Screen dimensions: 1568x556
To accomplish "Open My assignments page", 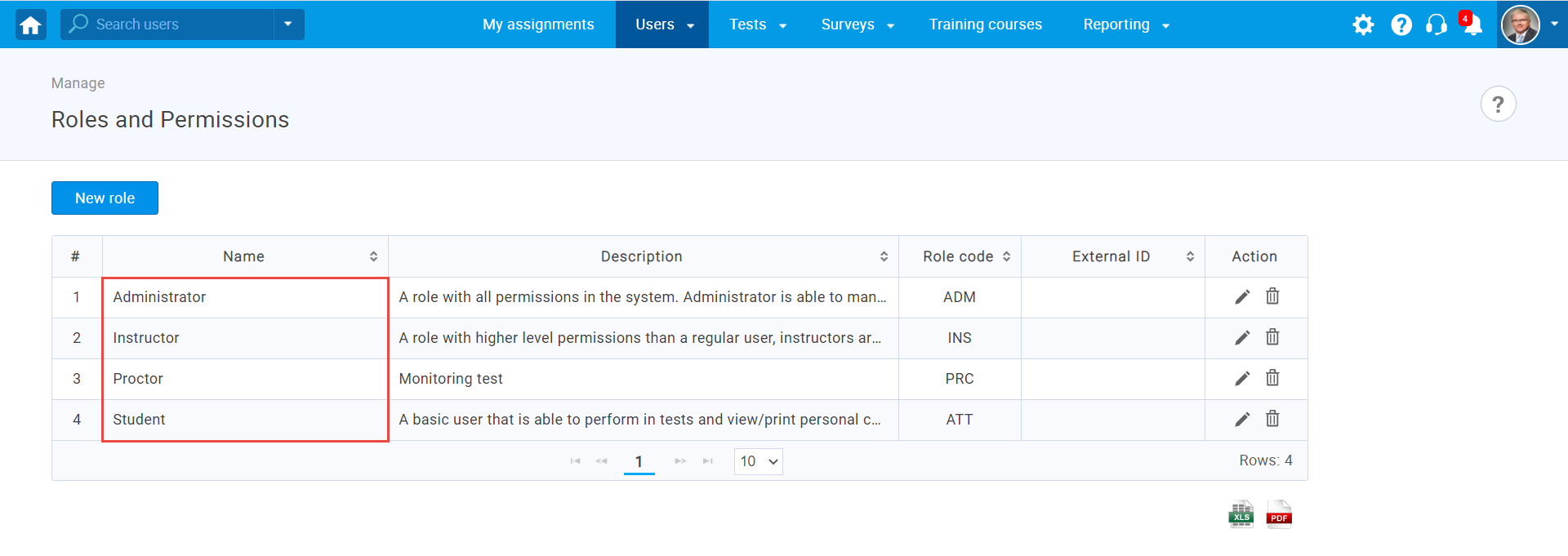I will coord(538,24).
